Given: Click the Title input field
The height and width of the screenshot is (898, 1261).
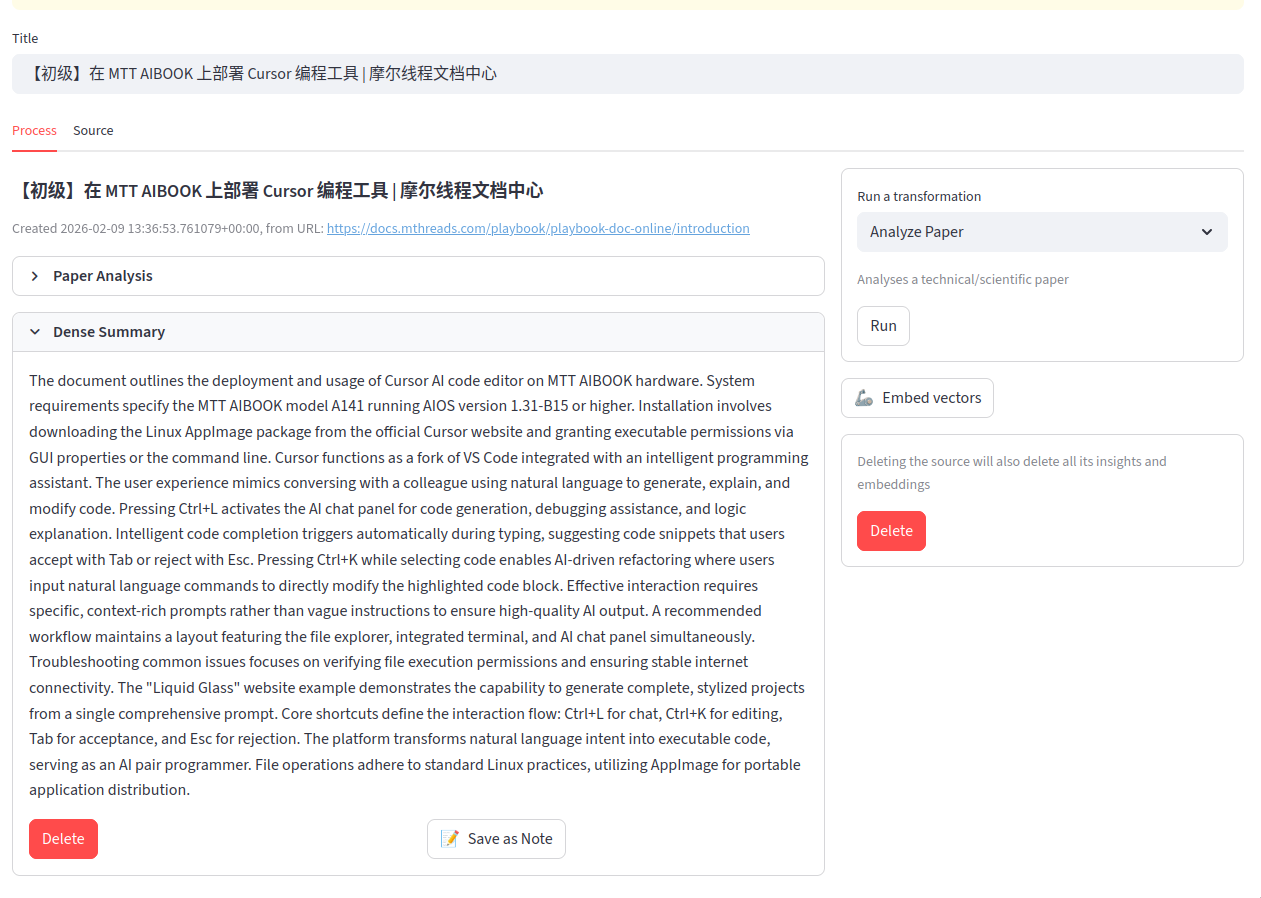Looking at the screenshot, I should 627,74.
